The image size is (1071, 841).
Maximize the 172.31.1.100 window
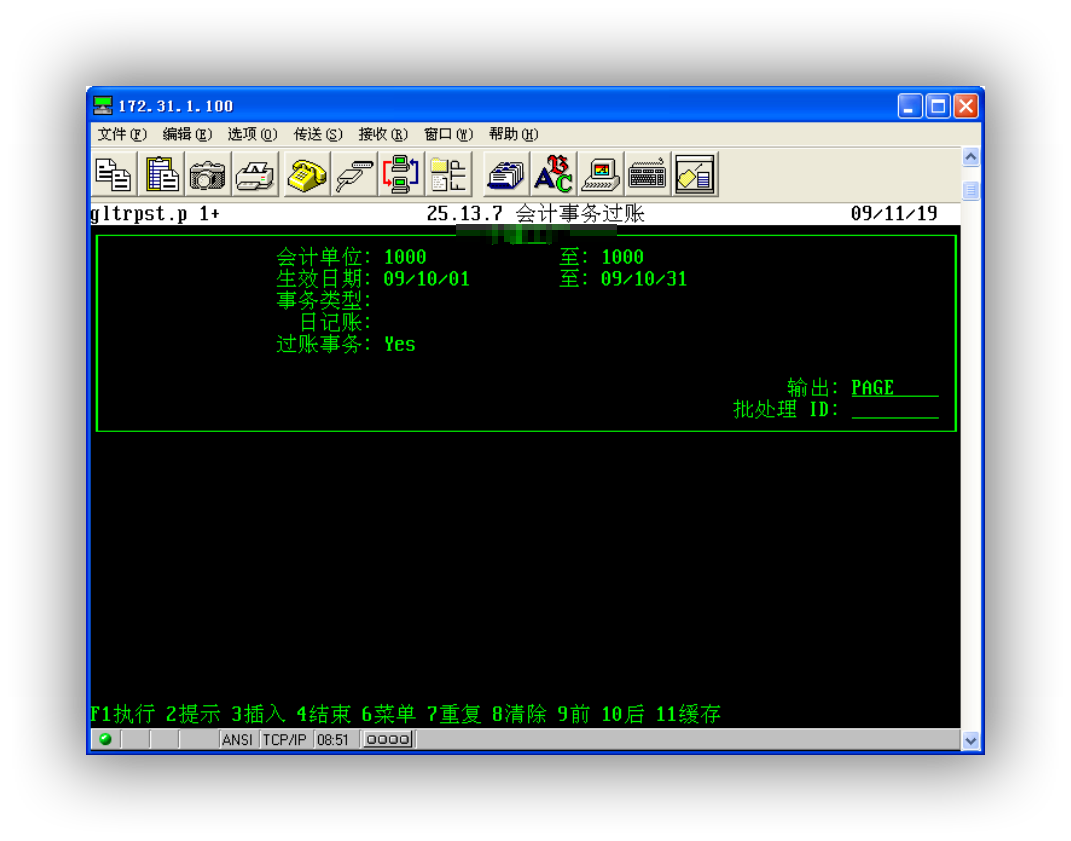(938, 106)
